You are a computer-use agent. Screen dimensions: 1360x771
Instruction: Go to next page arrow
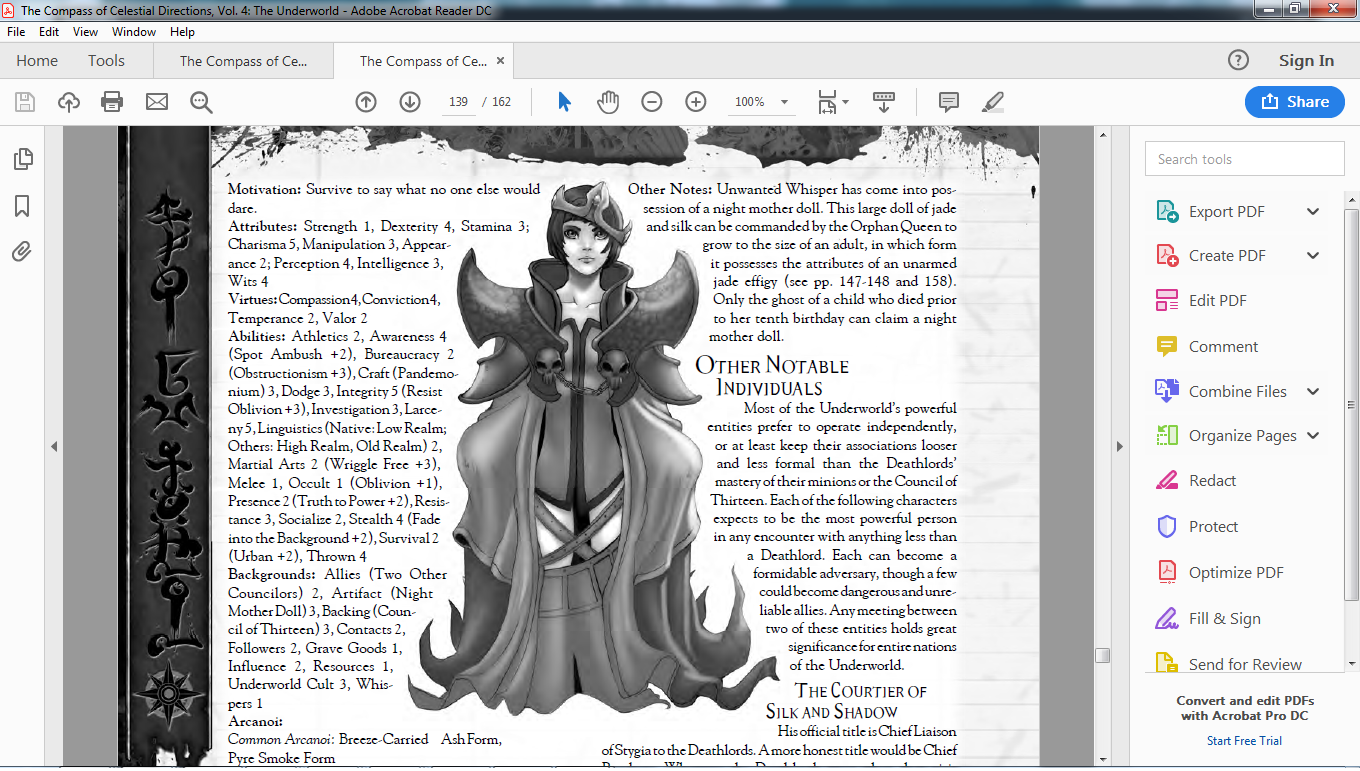point(410,102)
